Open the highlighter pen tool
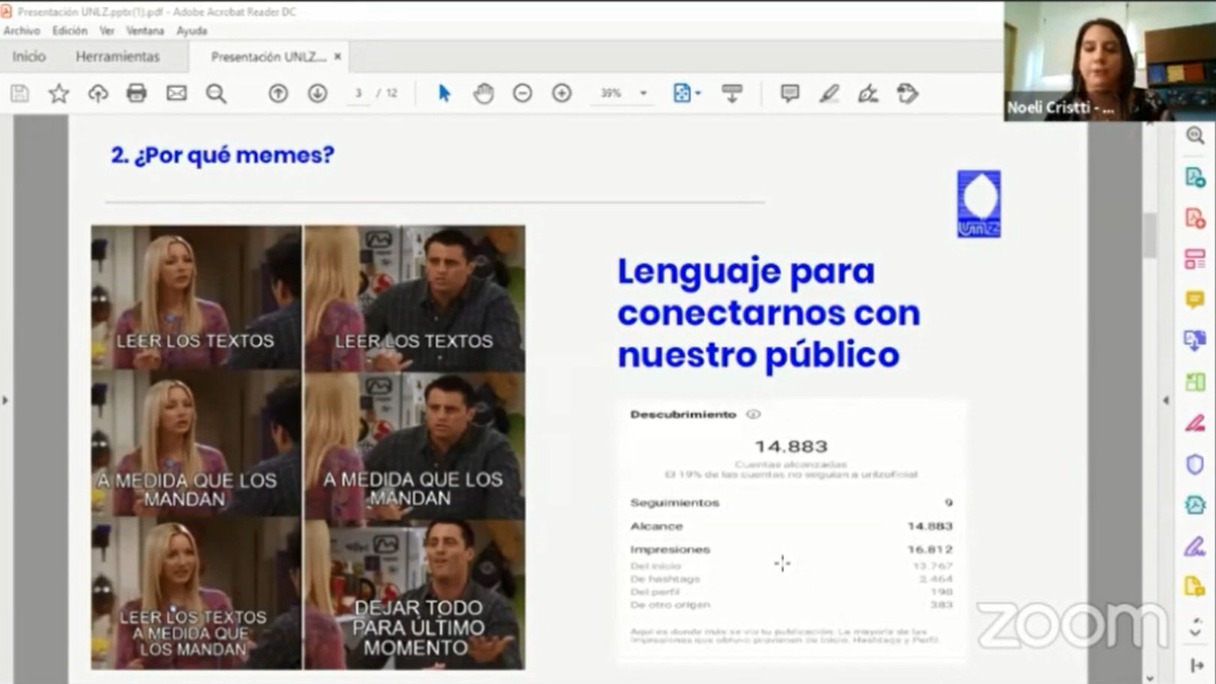Viewport: 1216px width, 684px height. coord(829,93)
